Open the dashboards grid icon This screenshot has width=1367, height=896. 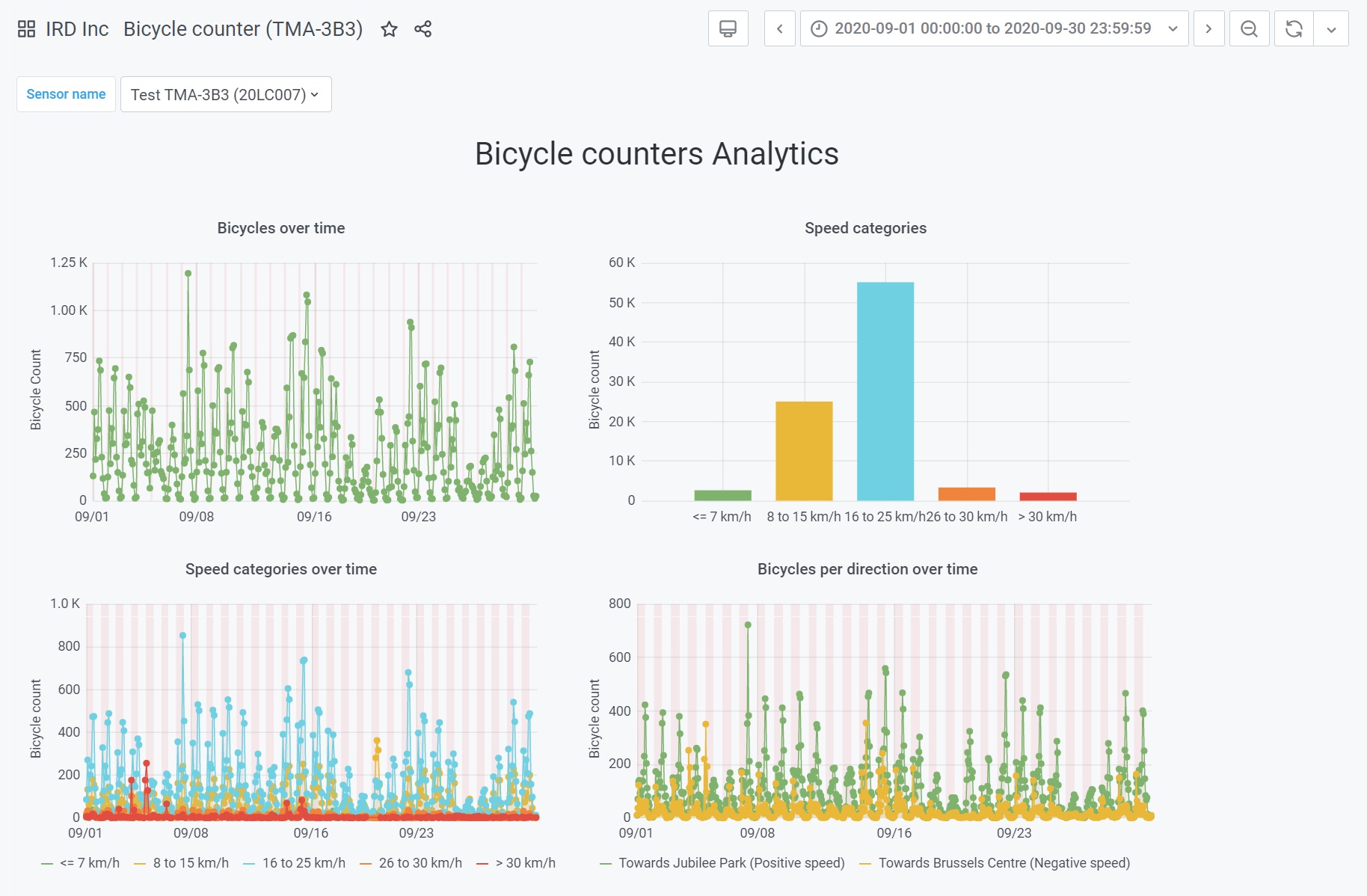click(x=26, y=29)
